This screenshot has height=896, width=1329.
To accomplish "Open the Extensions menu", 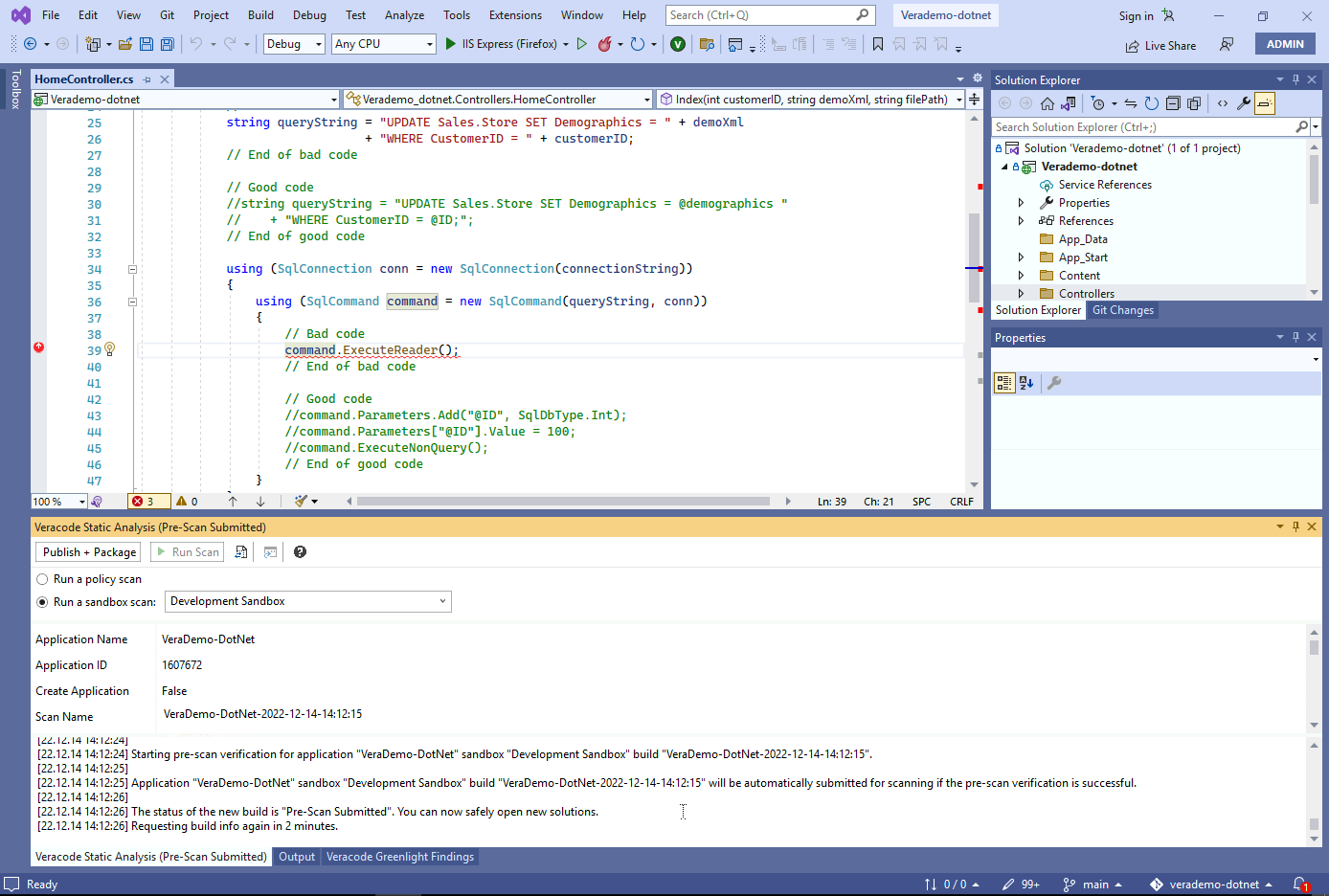I will 515,15.
